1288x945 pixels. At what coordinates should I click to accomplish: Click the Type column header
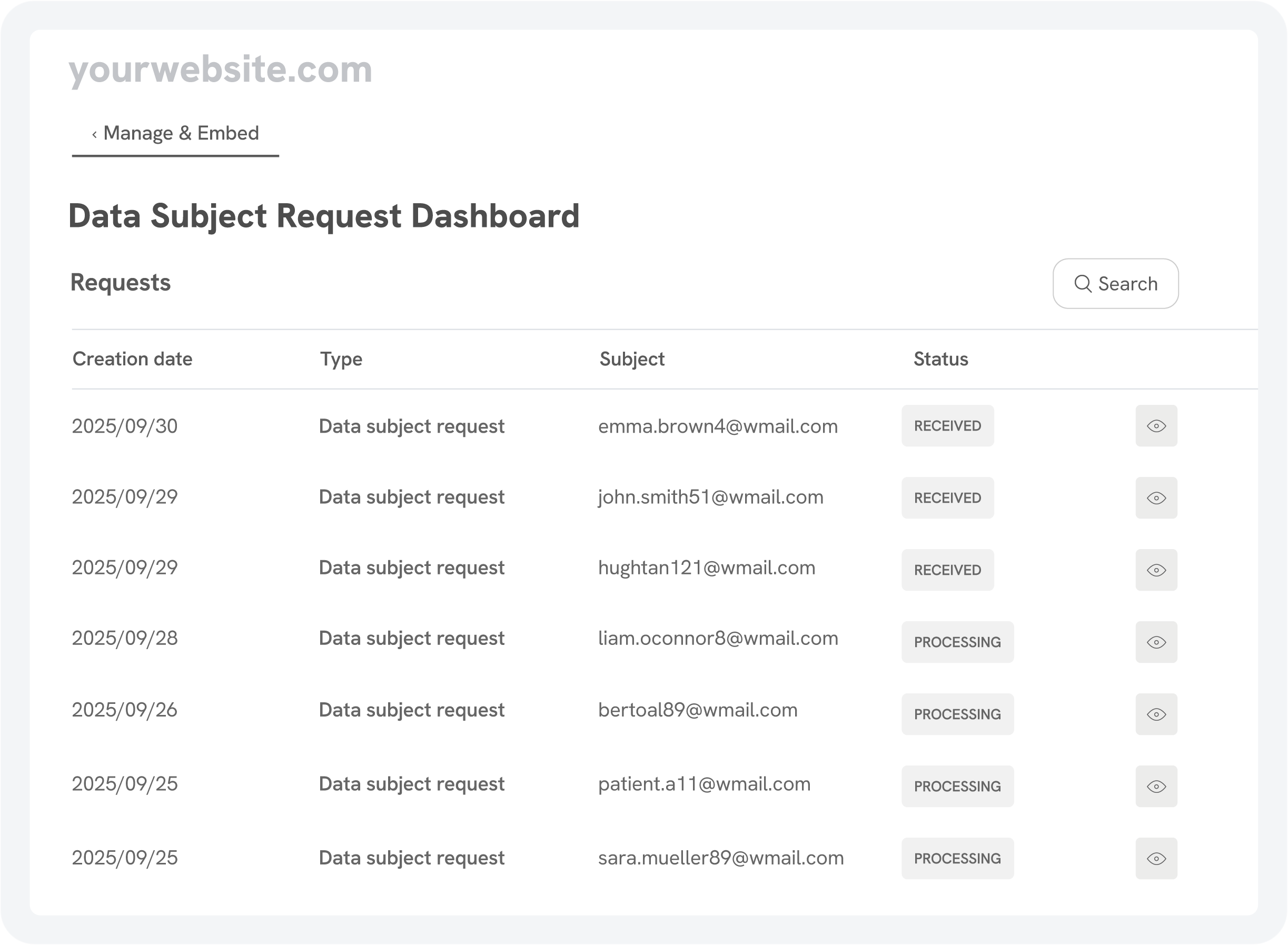coord(341,359)
